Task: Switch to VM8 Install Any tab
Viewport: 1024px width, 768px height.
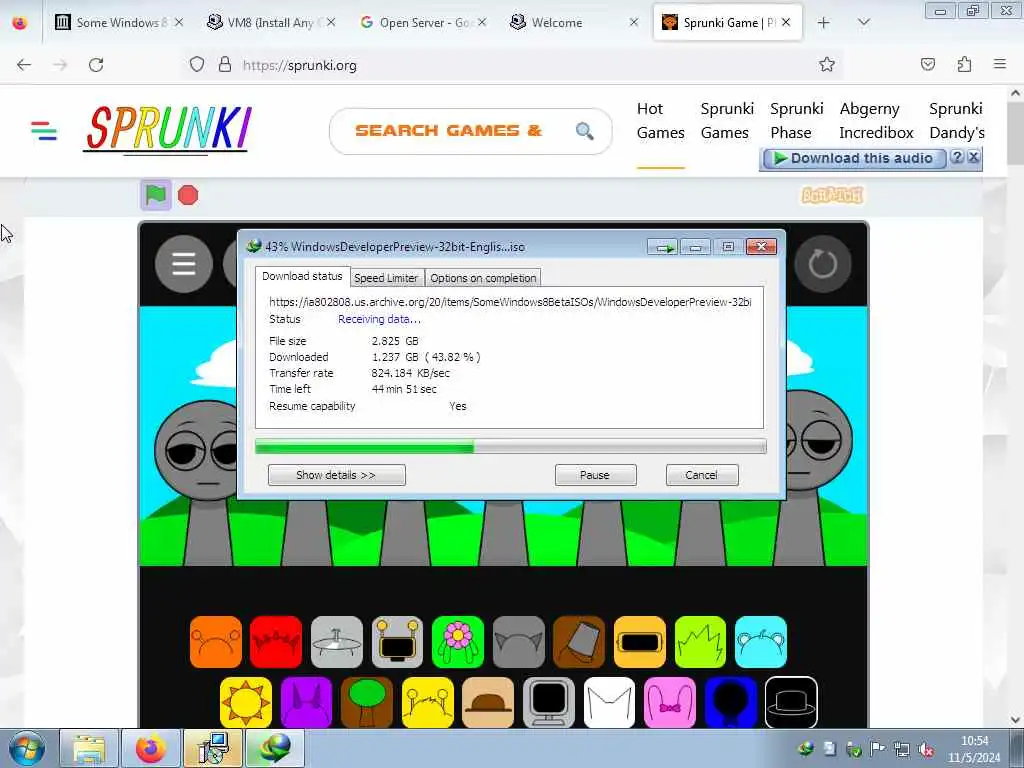Action: [271, 23]
